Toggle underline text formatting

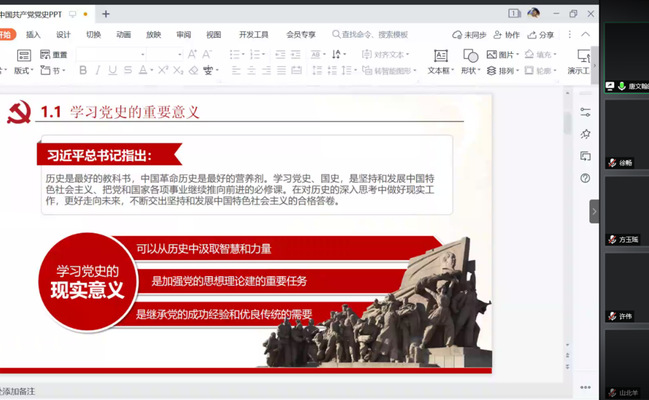point(113,71)
